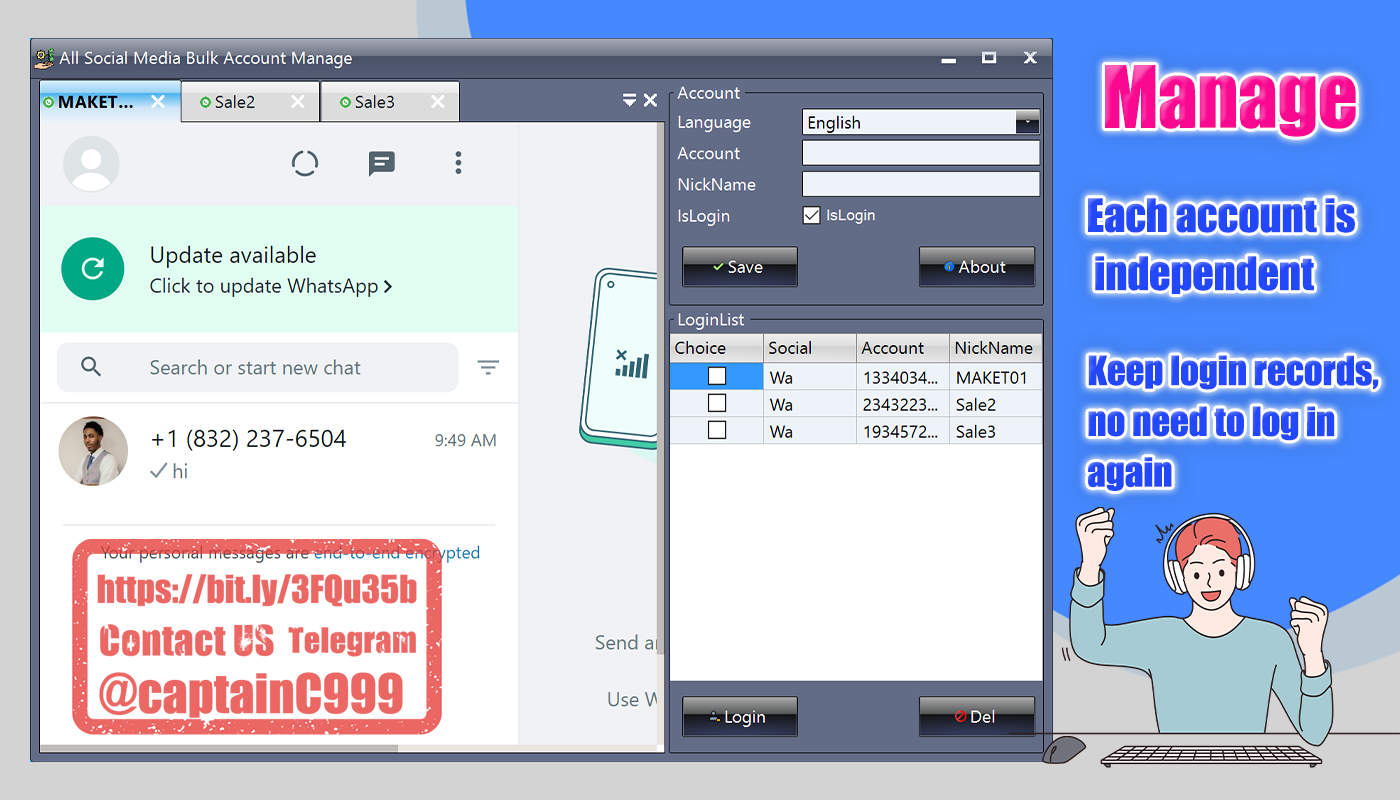
Task: Select the Sale3 nickname cell
Action: point(996,431)
